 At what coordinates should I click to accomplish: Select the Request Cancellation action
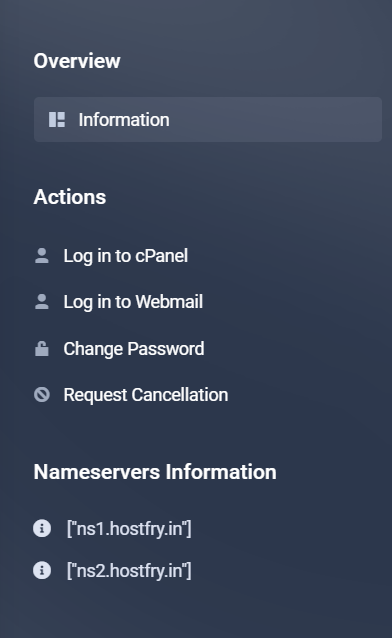coord(146,395)
